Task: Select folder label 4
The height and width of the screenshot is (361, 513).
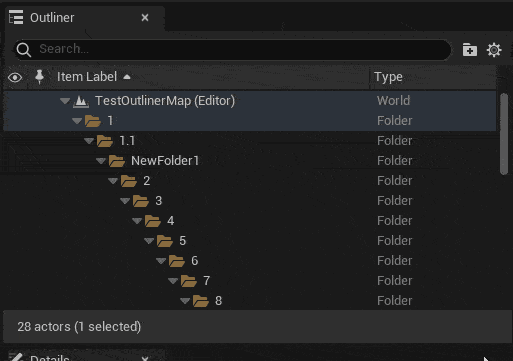Action: pos(171,221)
